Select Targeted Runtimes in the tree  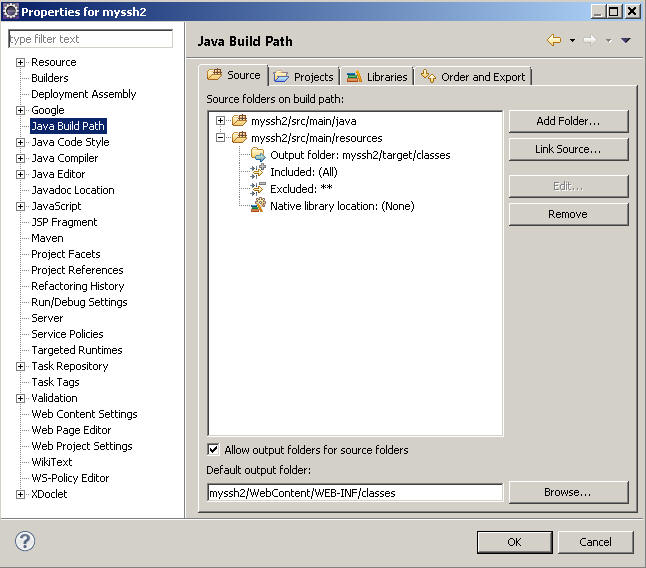click(x=77, y=350)
